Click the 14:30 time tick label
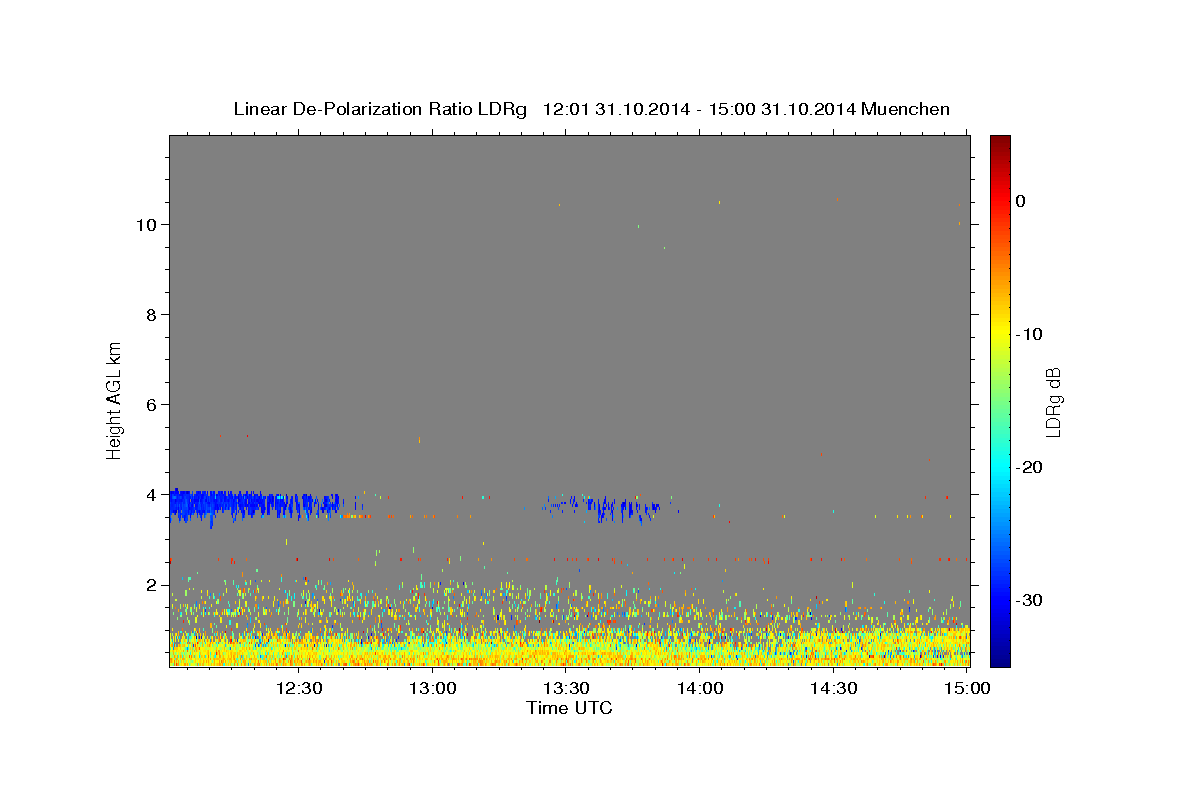Image resolution: width=1200 pixels, height=800 pixels. click(834, 688)
